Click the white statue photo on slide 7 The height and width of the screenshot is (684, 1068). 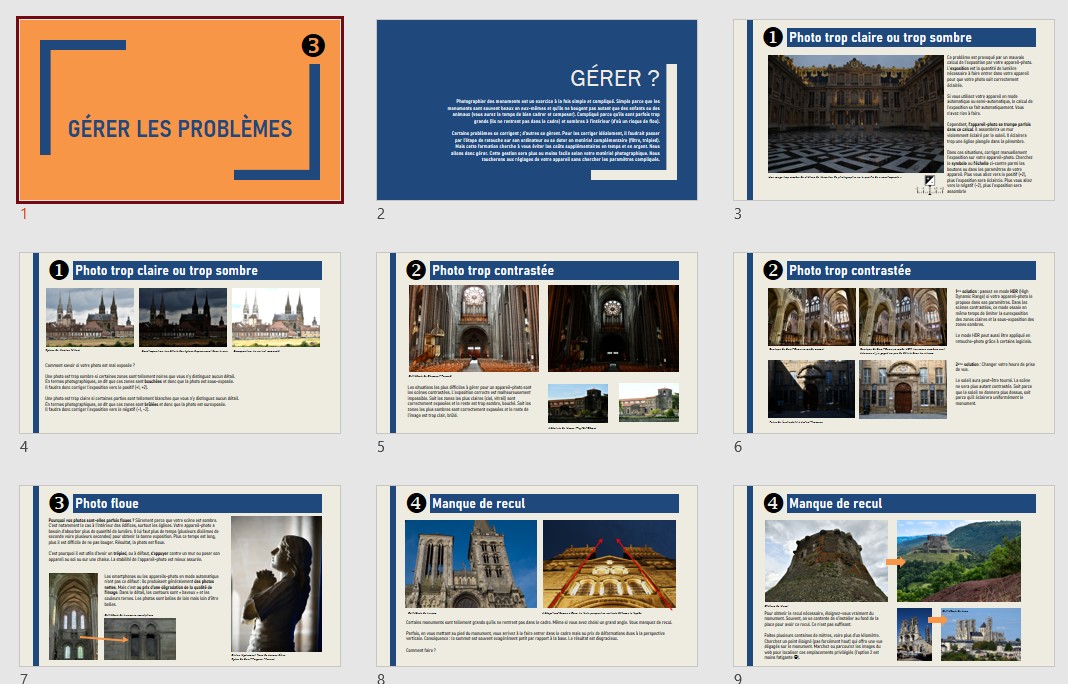click(276, 582)
